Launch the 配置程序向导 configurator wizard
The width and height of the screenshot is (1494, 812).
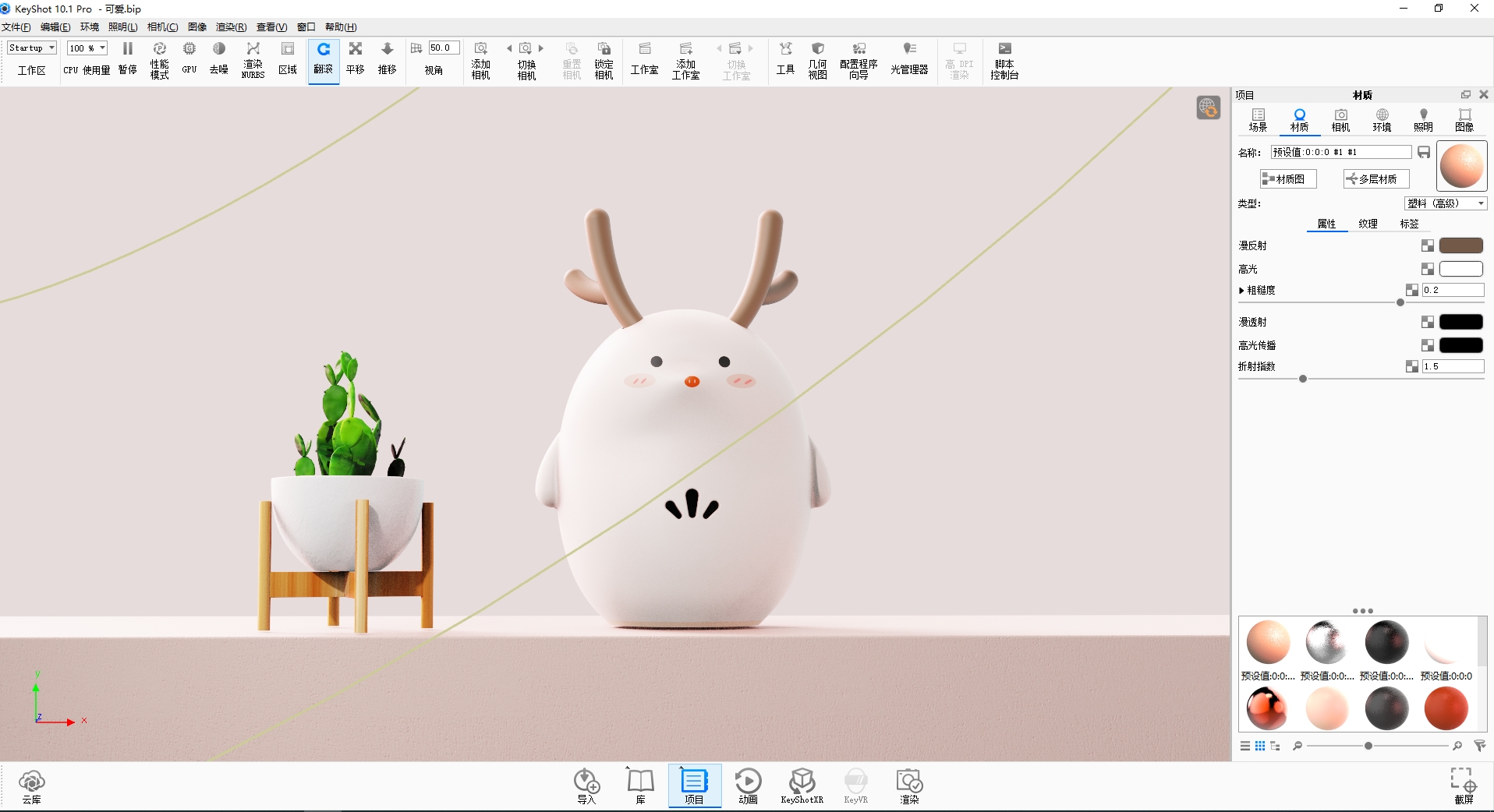pyautogui.click(x=859, y=60)
